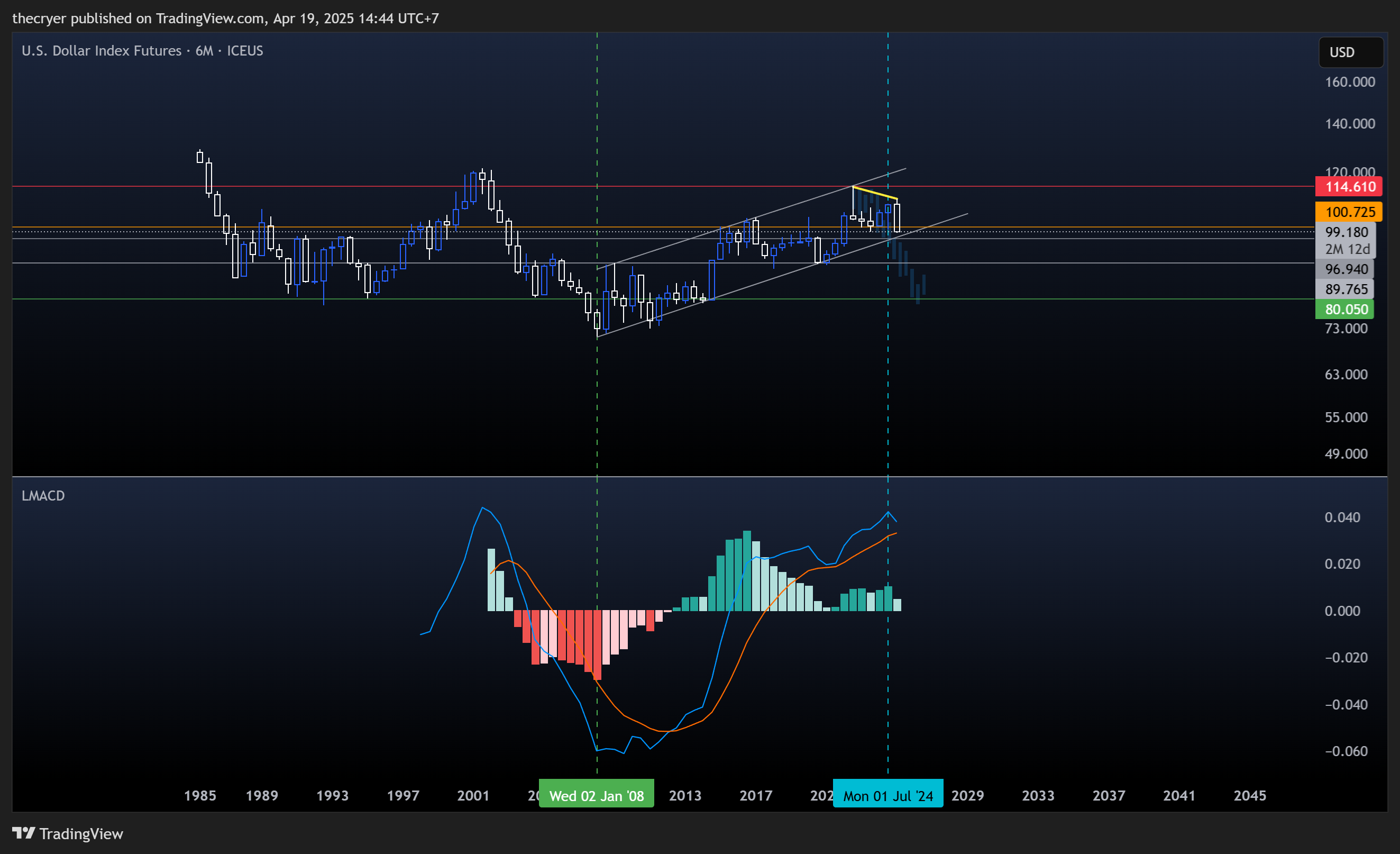This screenshot has width=1400, height=854.
Task: Click the 0.040 LMACD axis value
Action: [x=1342, y=517]
